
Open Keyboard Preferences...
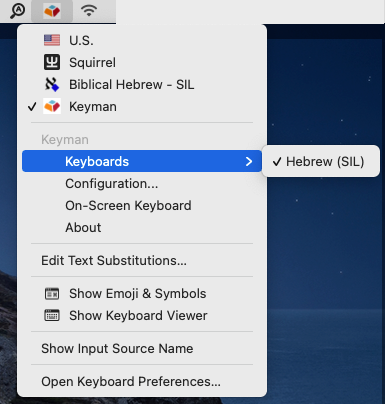point(142,381)
